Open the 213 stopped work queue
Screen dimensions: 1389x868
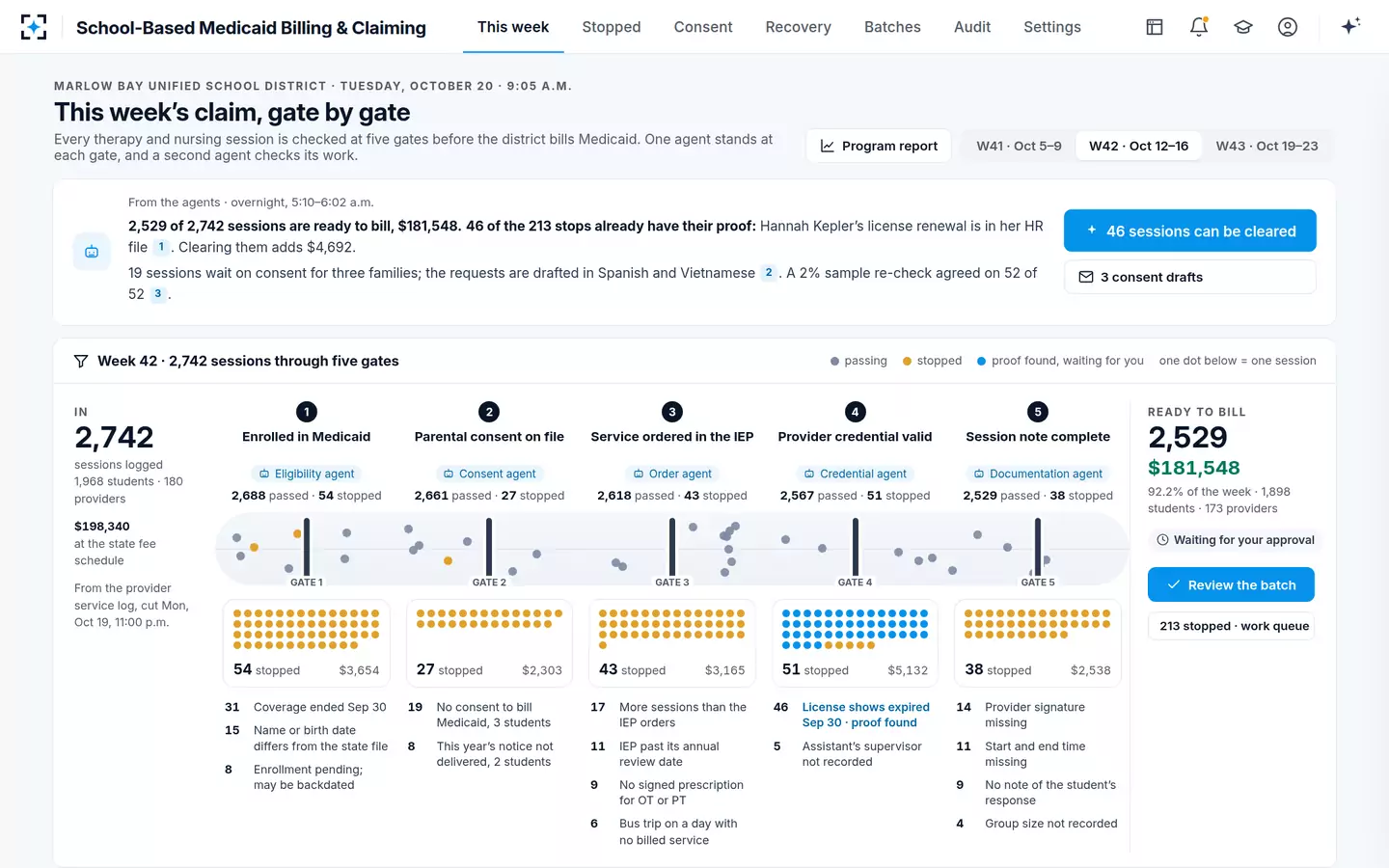[x=1234, y=626]
